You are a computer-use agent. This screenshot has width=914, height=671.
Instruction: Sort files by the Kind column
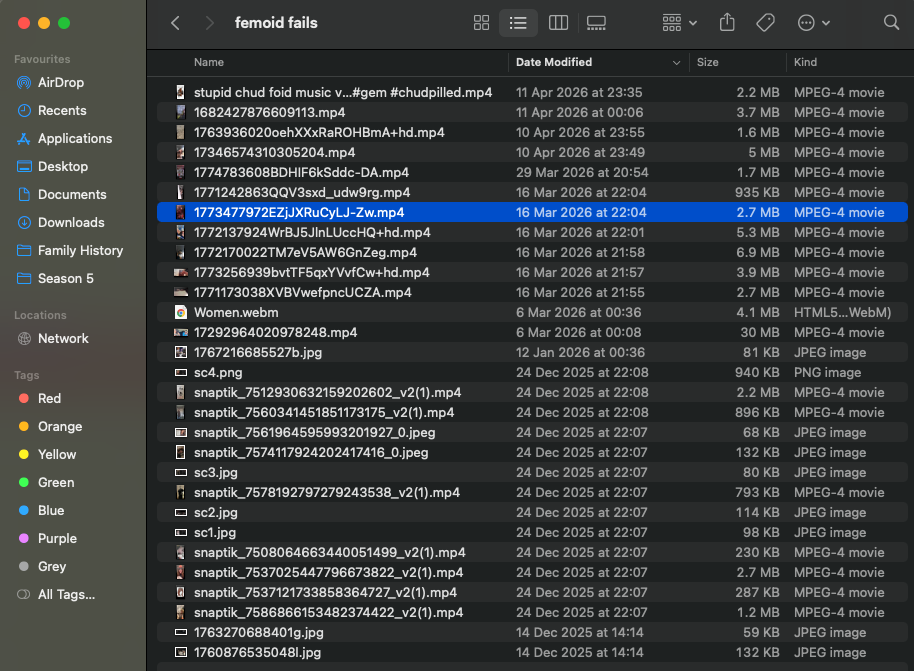tap(805, 62)
